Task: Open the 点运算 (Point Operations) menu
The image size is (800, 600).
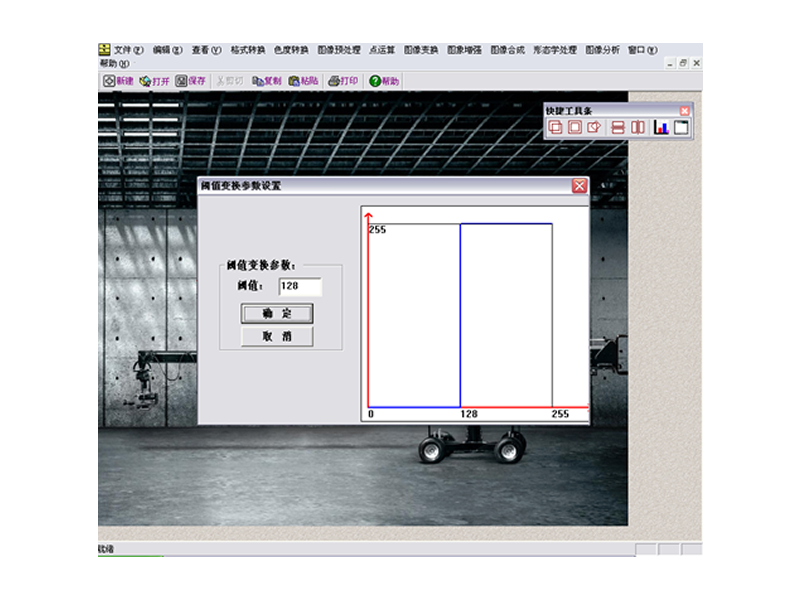Action: pyautogui.click(x=382, y=49)
